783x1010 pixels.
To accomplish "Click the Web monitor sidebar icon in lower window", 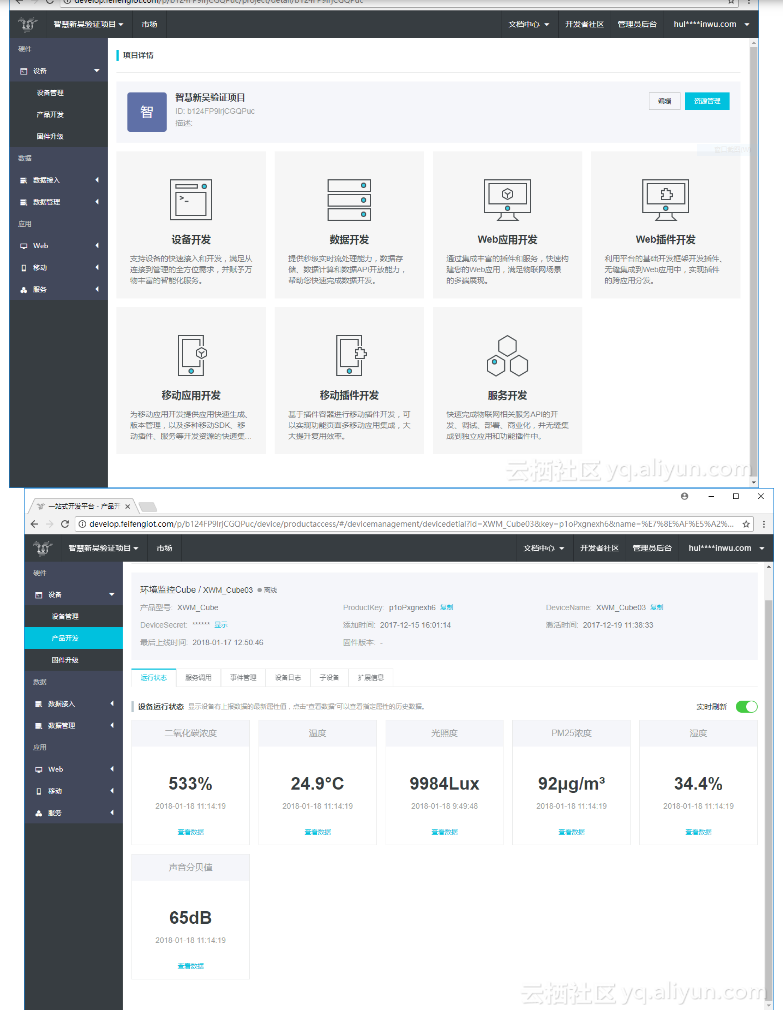I will 39,770.
